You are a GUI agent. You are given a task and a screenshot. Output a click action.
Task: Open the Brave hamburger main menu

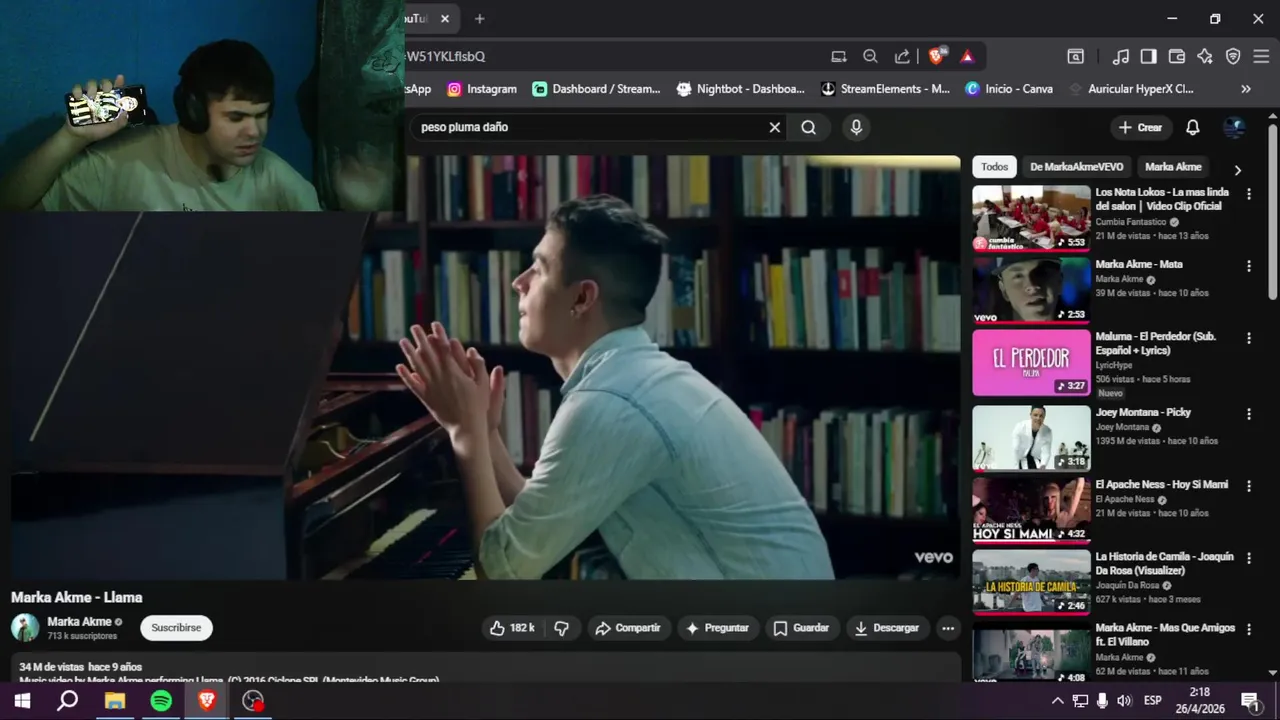pyautogui.click(x=1260, y=56)
